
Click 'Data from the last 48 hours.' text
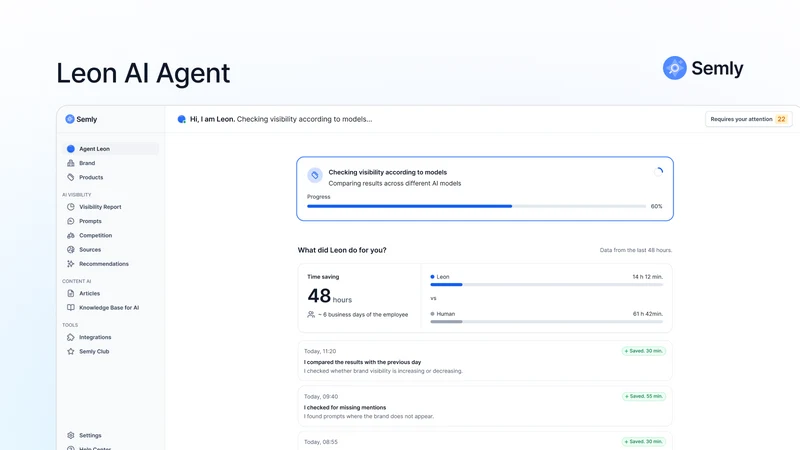pyautogui.click(x=636, y=251)
